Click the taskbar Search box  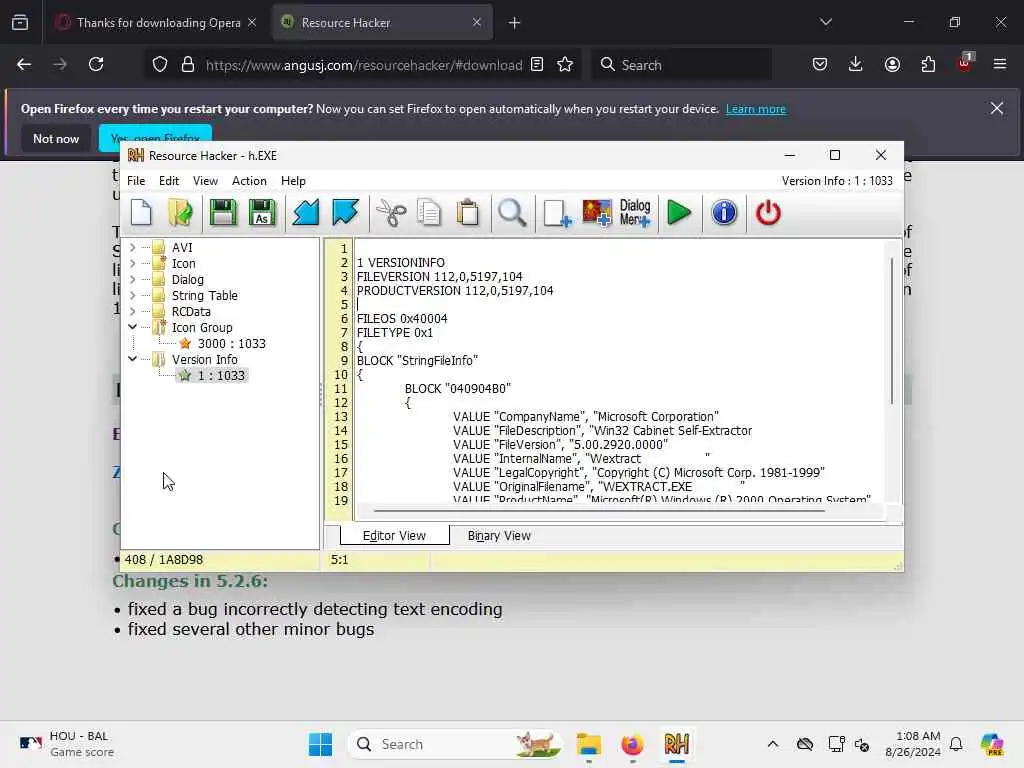point(455,744)
